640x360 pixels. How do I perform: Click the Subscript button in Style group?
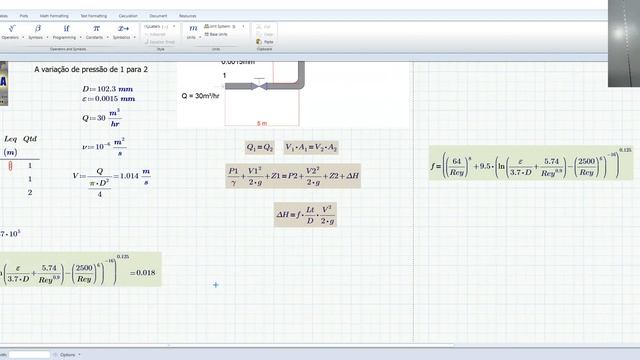pos(155,34)
